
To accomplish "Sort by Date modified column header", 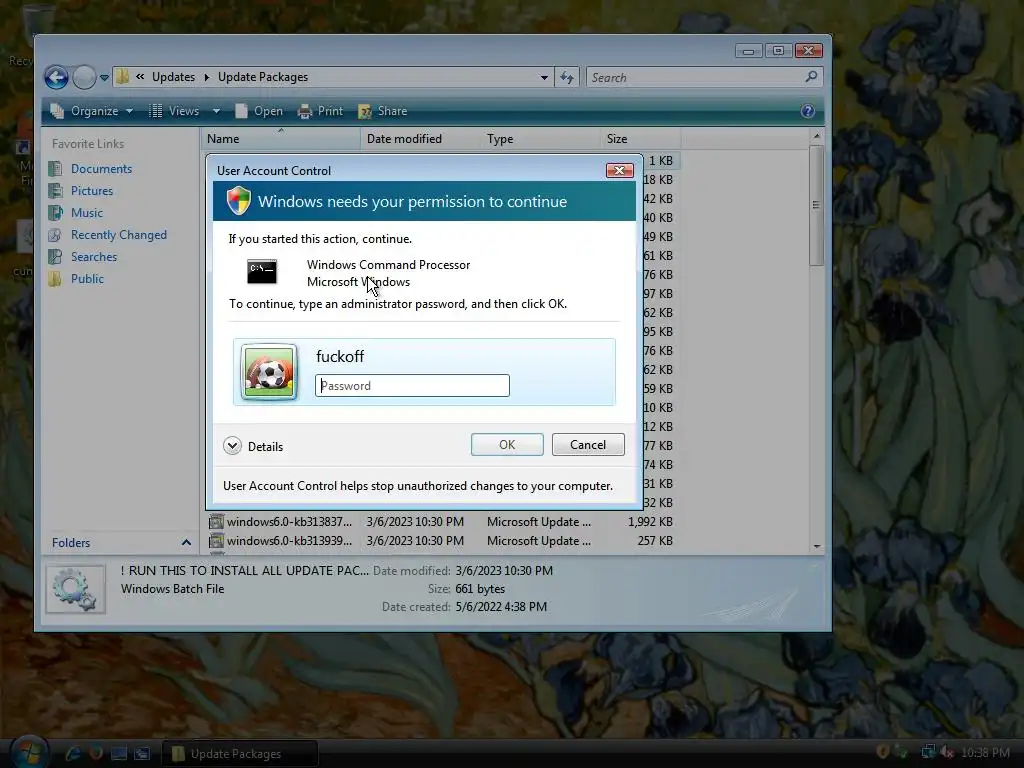I will coord(420,138).
